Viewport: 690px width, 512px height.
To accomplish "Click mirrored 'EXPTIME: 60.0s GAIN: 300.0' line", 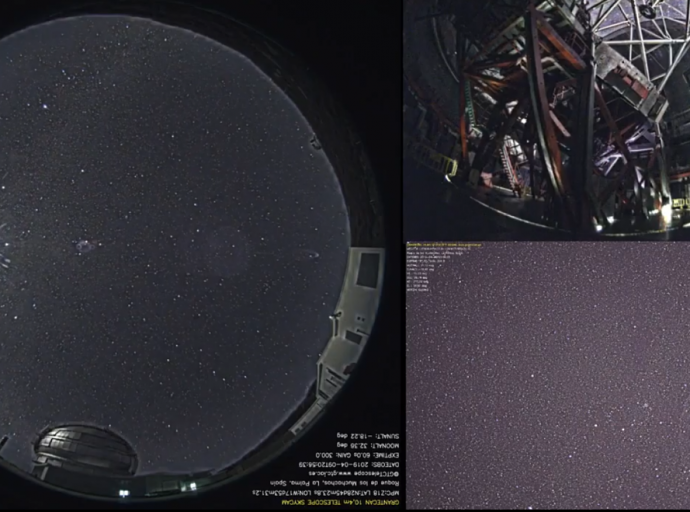I will (357, 455).
